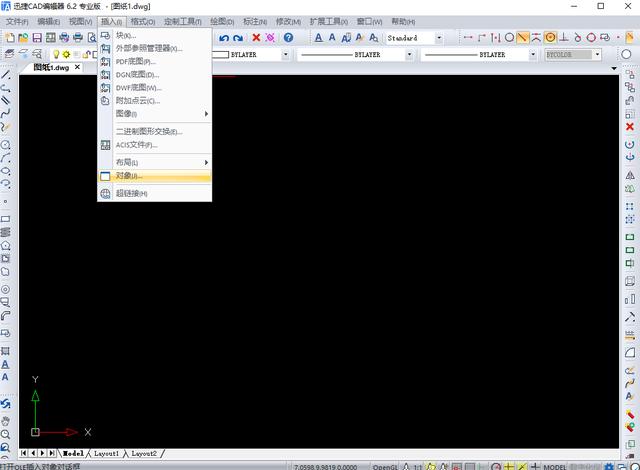Click the Open file icon
This screenshot has width=640, height=470.
pyautogui.click(x=23, y=38)
